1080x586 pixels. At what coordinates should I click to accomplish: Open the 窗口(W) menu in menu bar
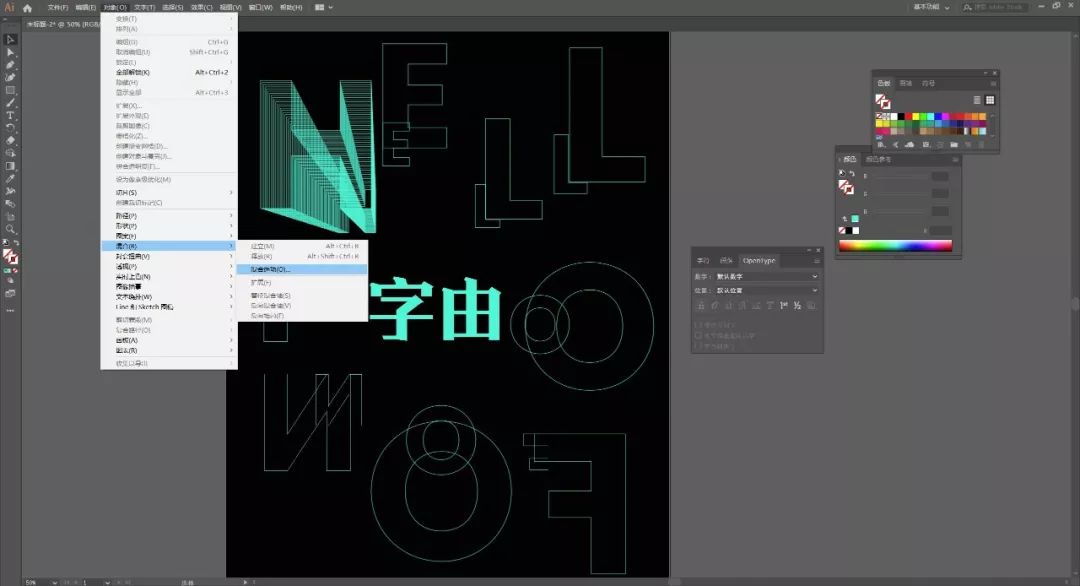(x=262, y=7)
